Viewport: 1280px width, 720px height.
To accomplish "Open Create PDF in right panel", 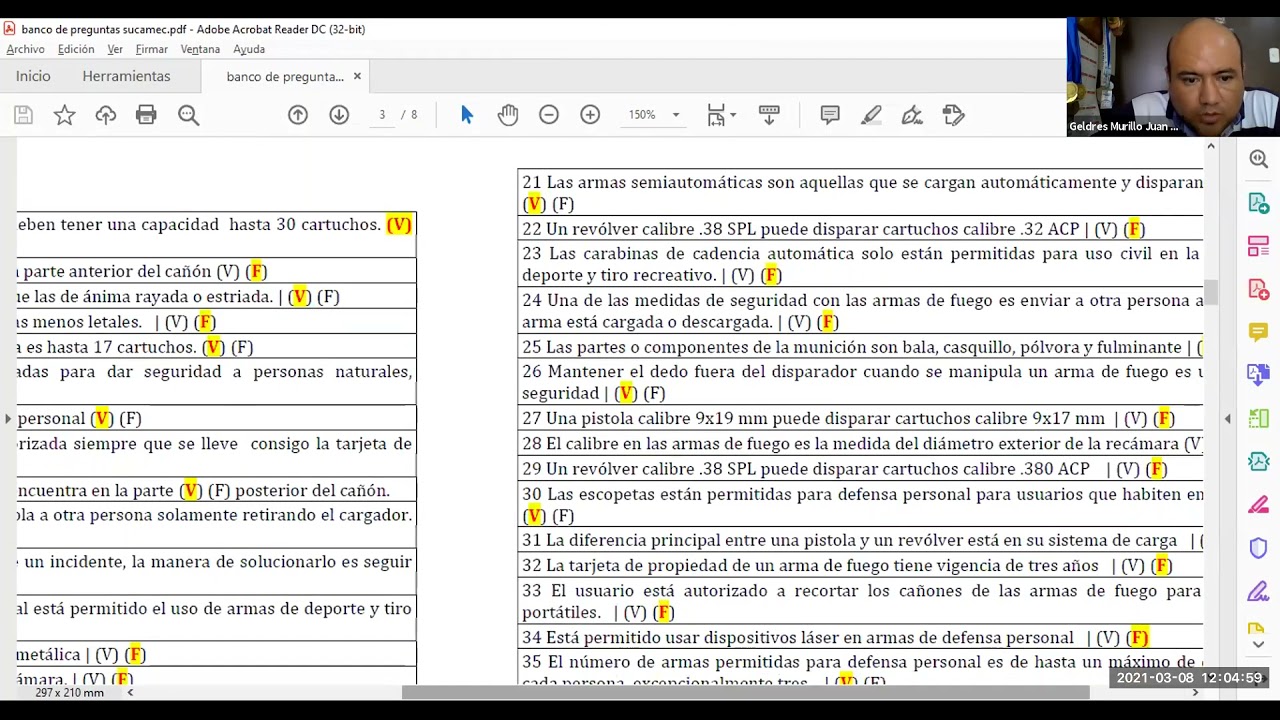I will coord(1258,289).
